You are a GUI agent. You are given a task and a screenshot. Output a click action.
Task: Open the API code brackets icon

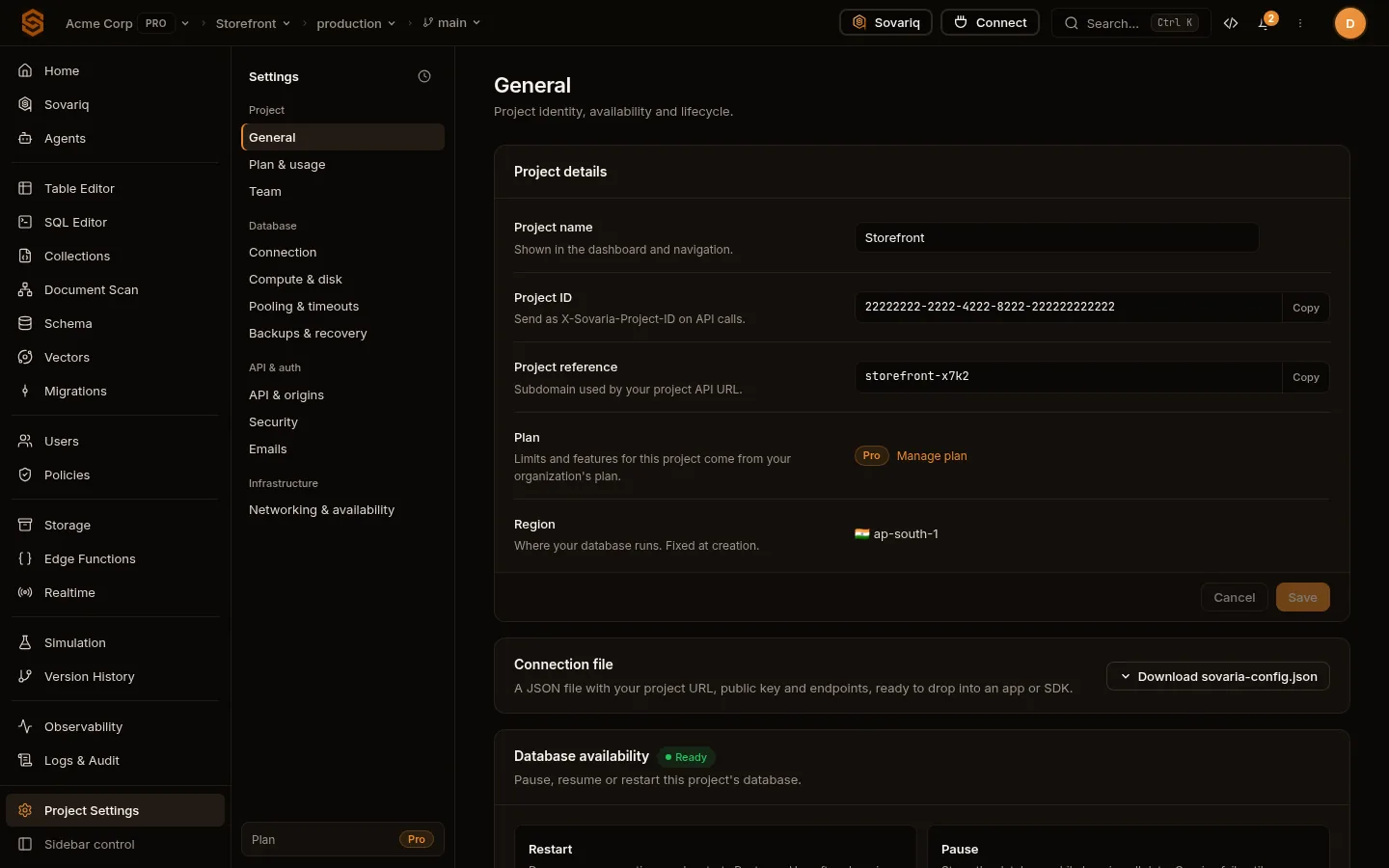(1231, 23)
